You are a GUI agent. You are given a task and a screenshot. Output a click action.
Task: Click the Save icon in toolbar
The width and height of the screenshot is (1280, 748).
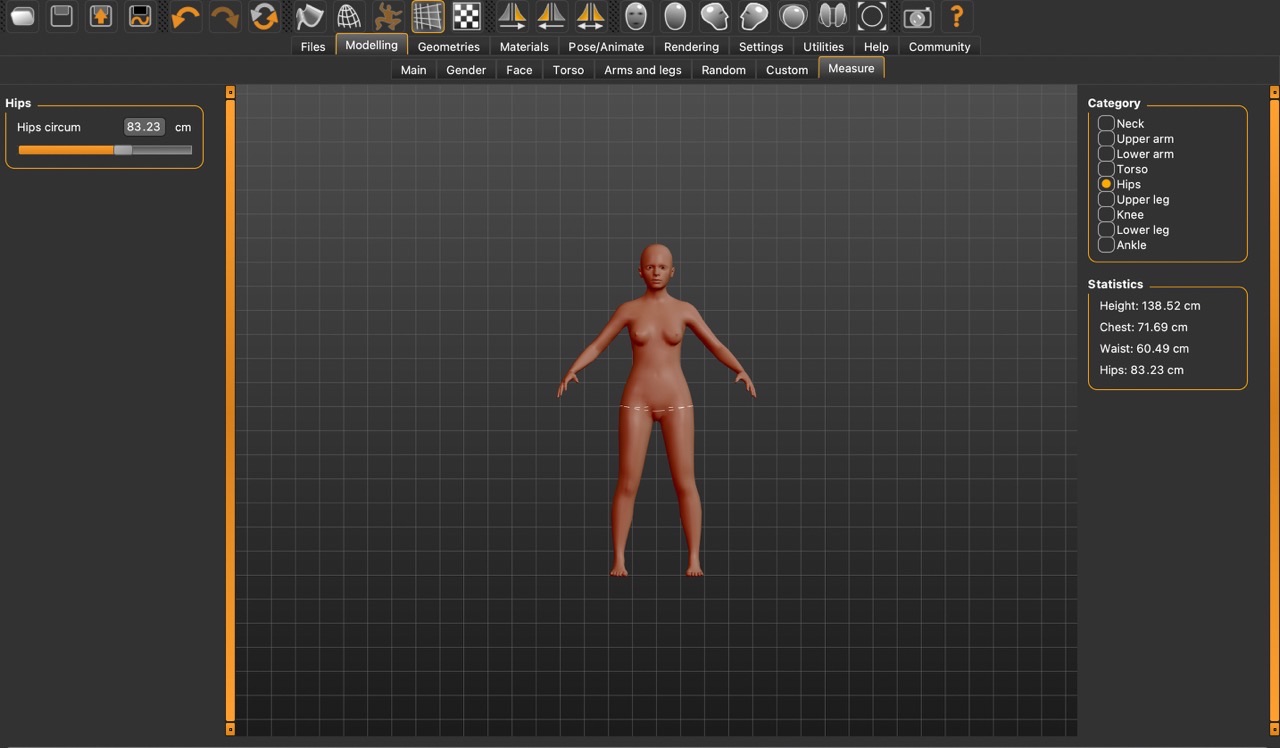click(62, 16)
